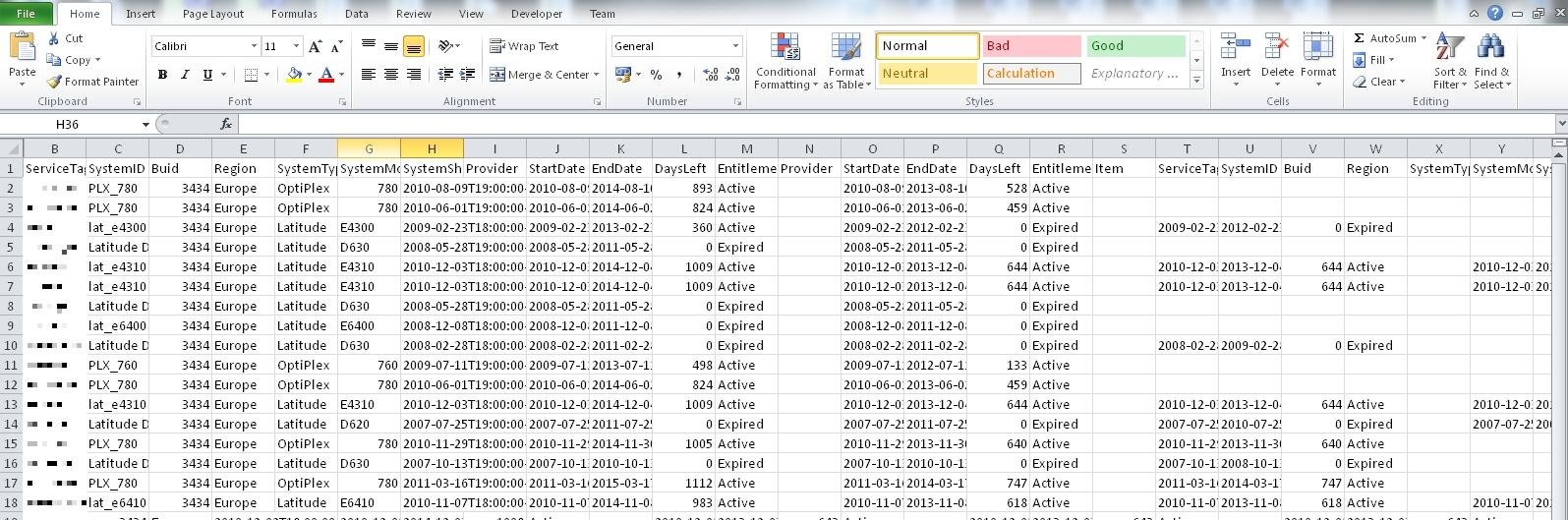Click the Name Box showing H36
Image resolution: width=1568 pixels, height=520 pixels.
(68, 124)
